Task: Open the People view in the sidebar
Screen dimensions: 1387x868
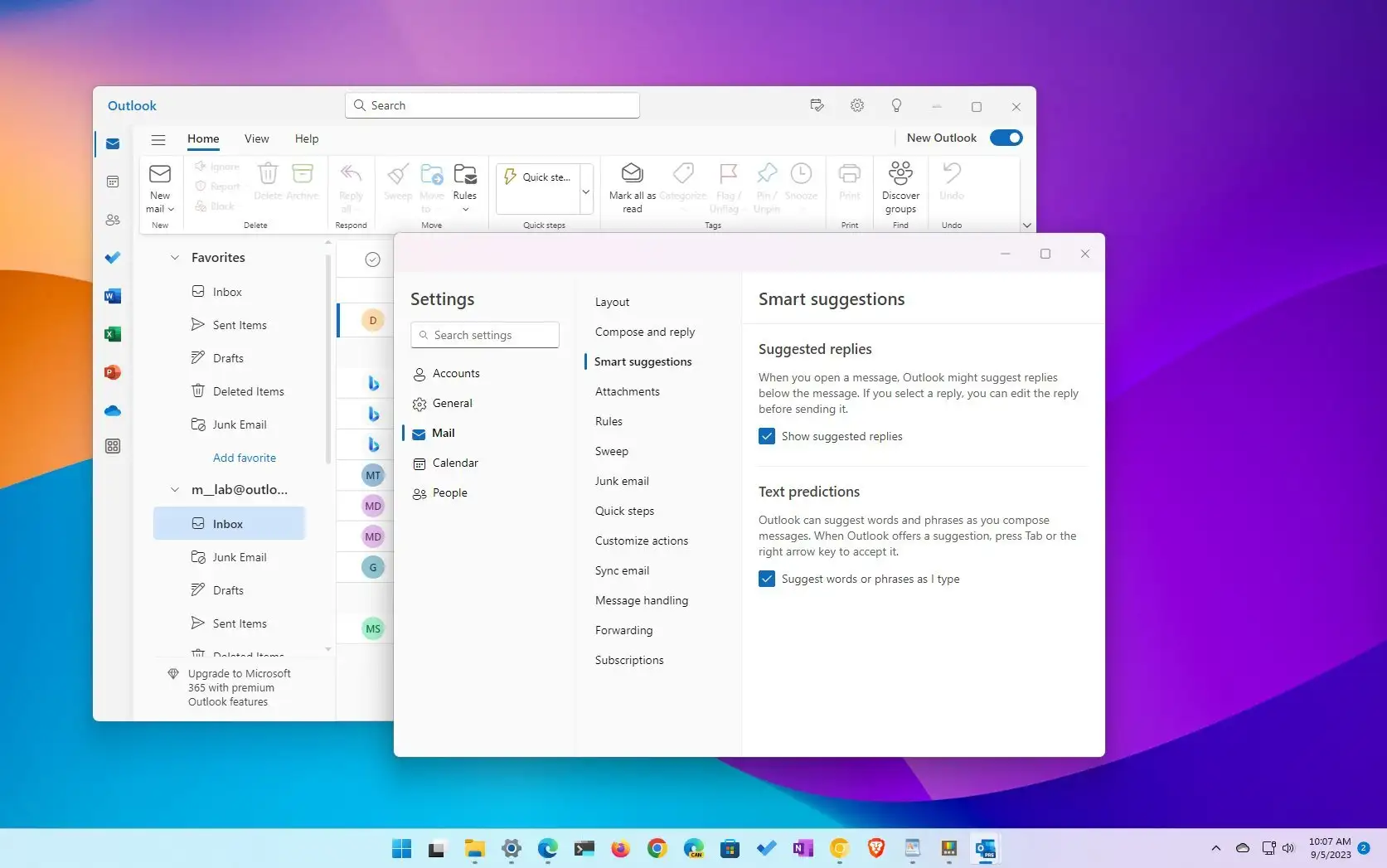Action: pyautogui.click(x=112, y=219)
